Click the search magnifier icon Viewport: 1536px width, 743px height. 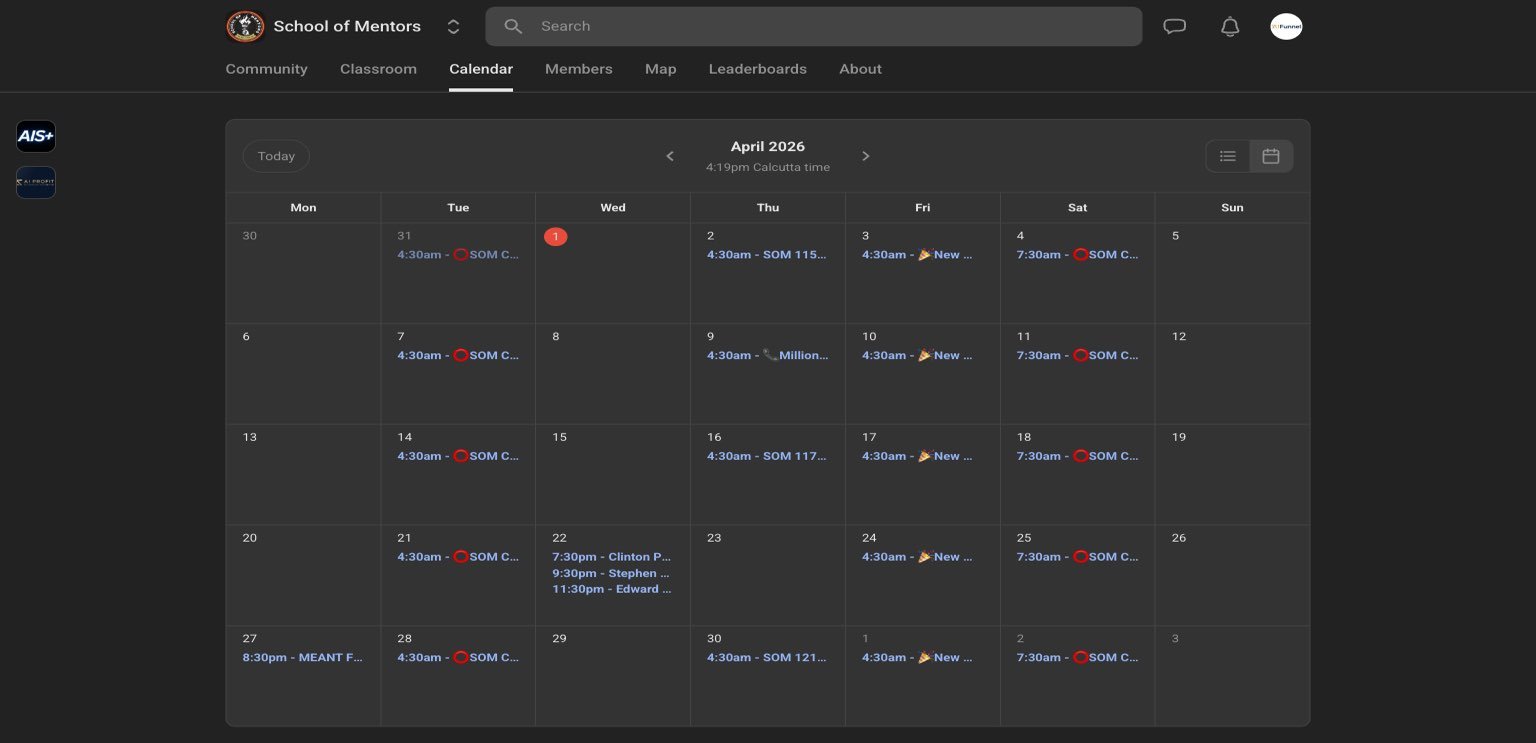point(513,26)
